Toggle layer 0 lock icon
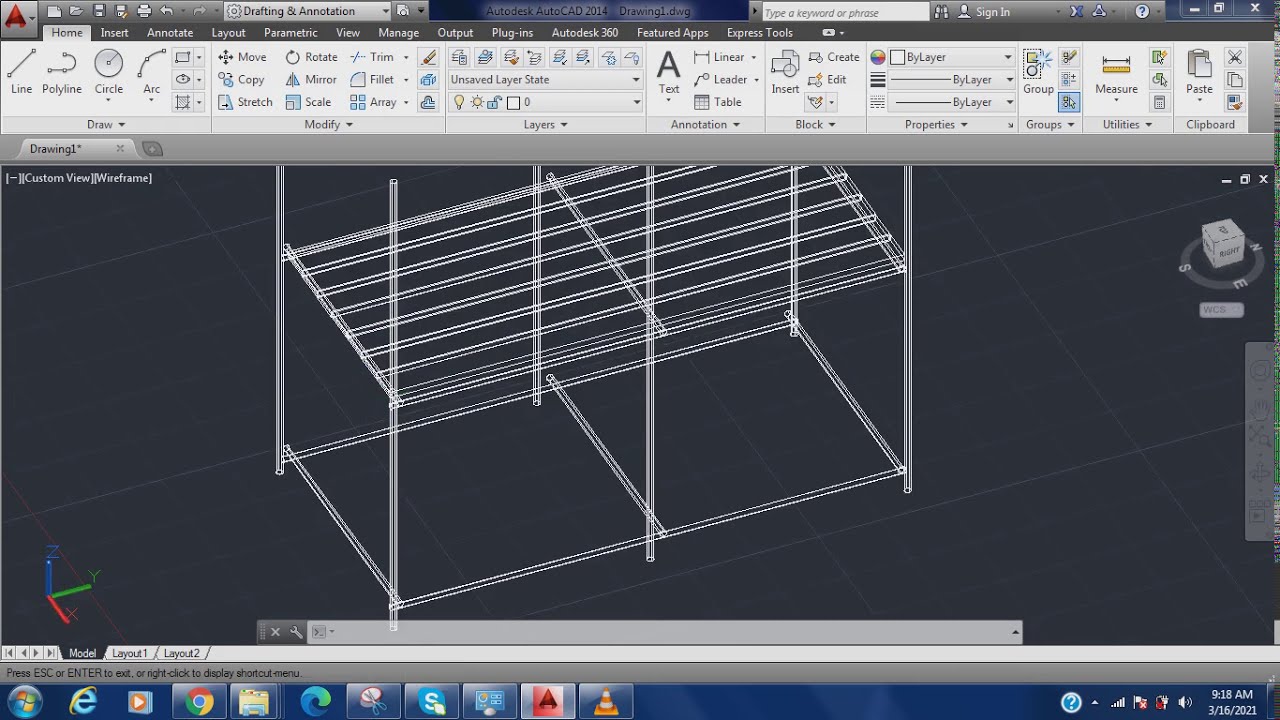Viewport: 1280px width, 720px height. point(494,102)
